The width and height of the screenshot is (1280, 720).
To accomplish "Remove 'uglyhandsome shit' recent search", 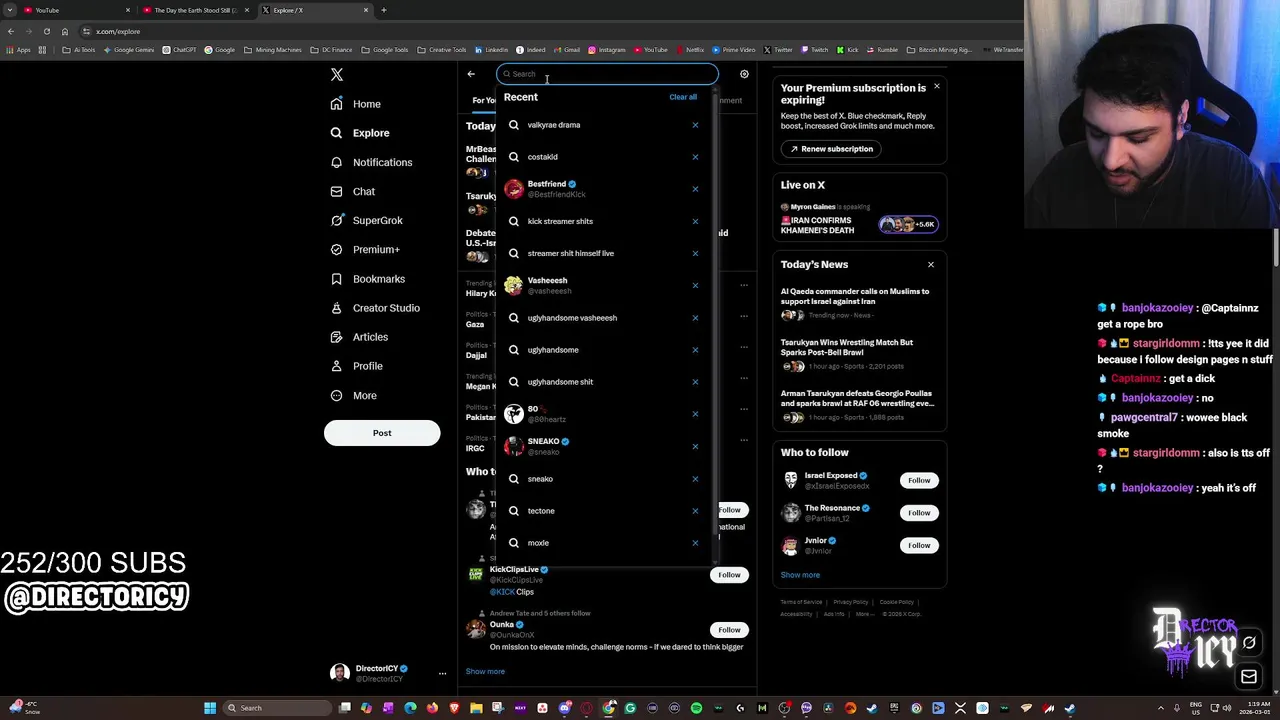I will [x=695, y=382].
